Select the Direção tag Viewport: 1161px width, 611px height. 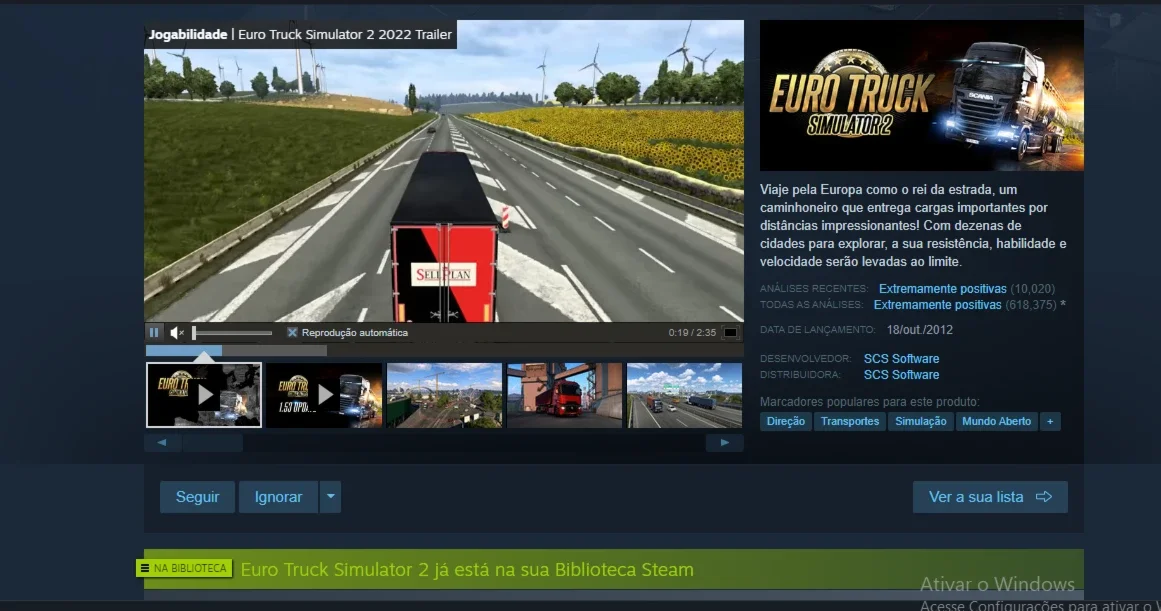pyautogui.click(x=786, y=421)
